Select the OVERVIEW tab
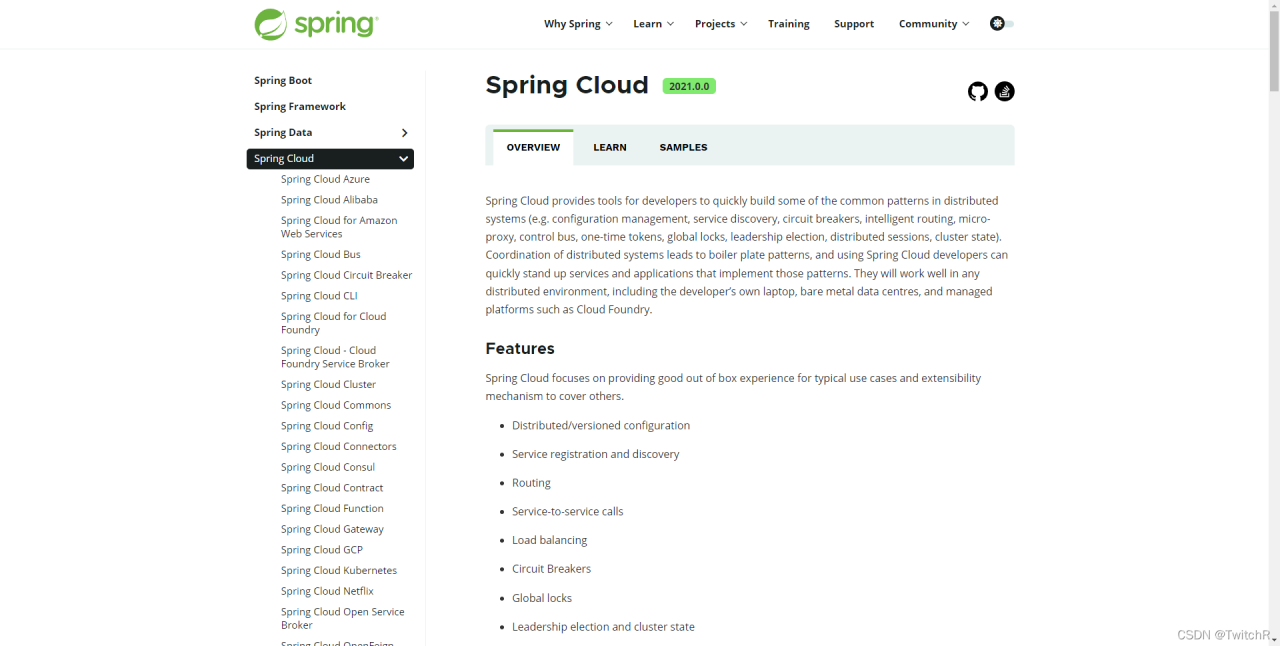 point(533,147)
